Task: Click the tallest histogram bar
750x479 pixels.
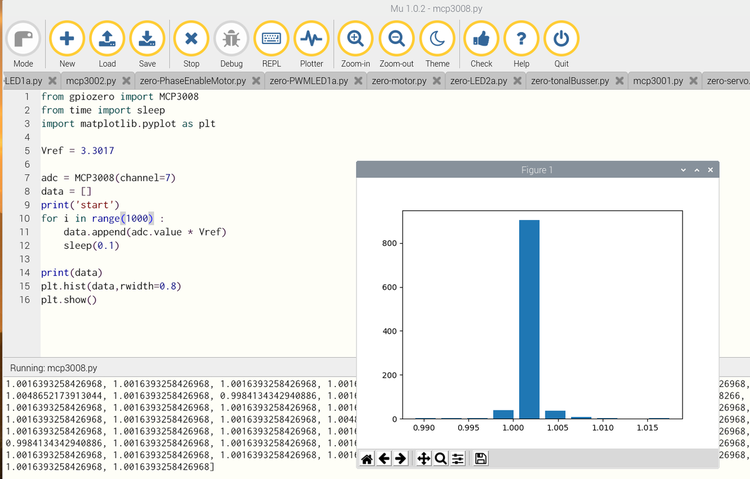Action: 529,318
